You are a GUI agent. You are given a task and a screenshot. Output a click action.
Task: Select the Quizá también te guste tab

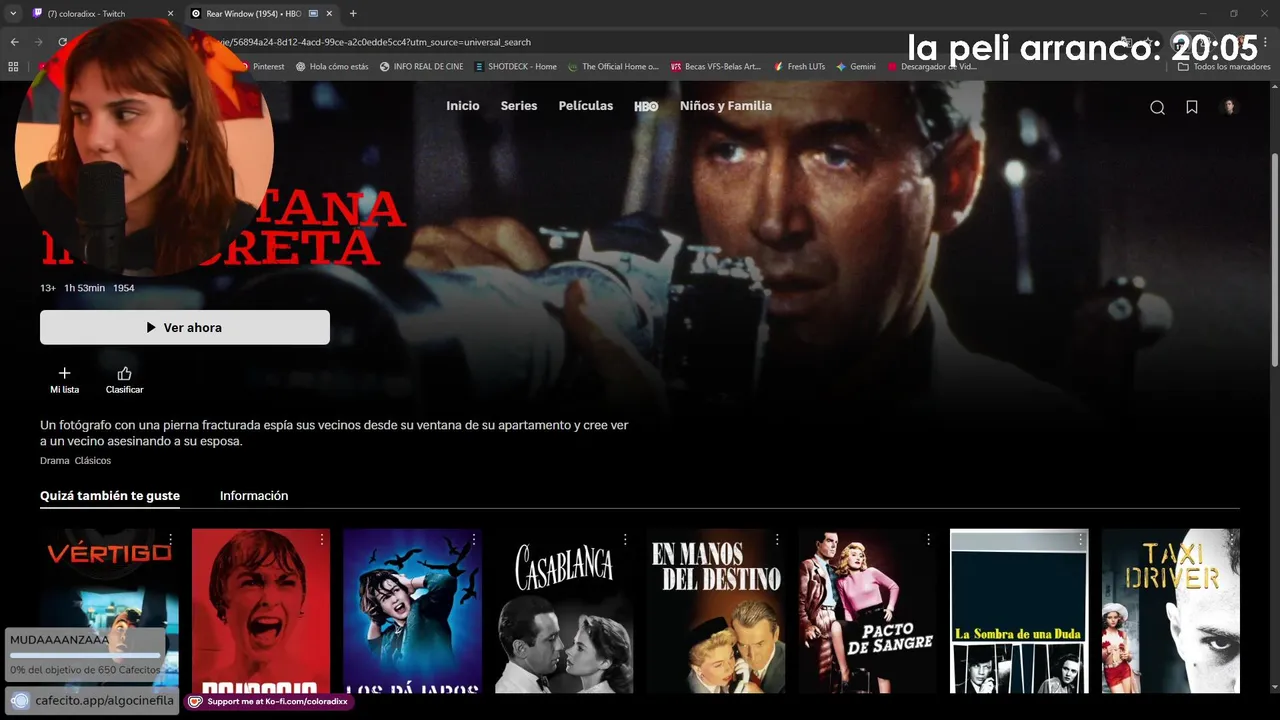tap(110, 496)
